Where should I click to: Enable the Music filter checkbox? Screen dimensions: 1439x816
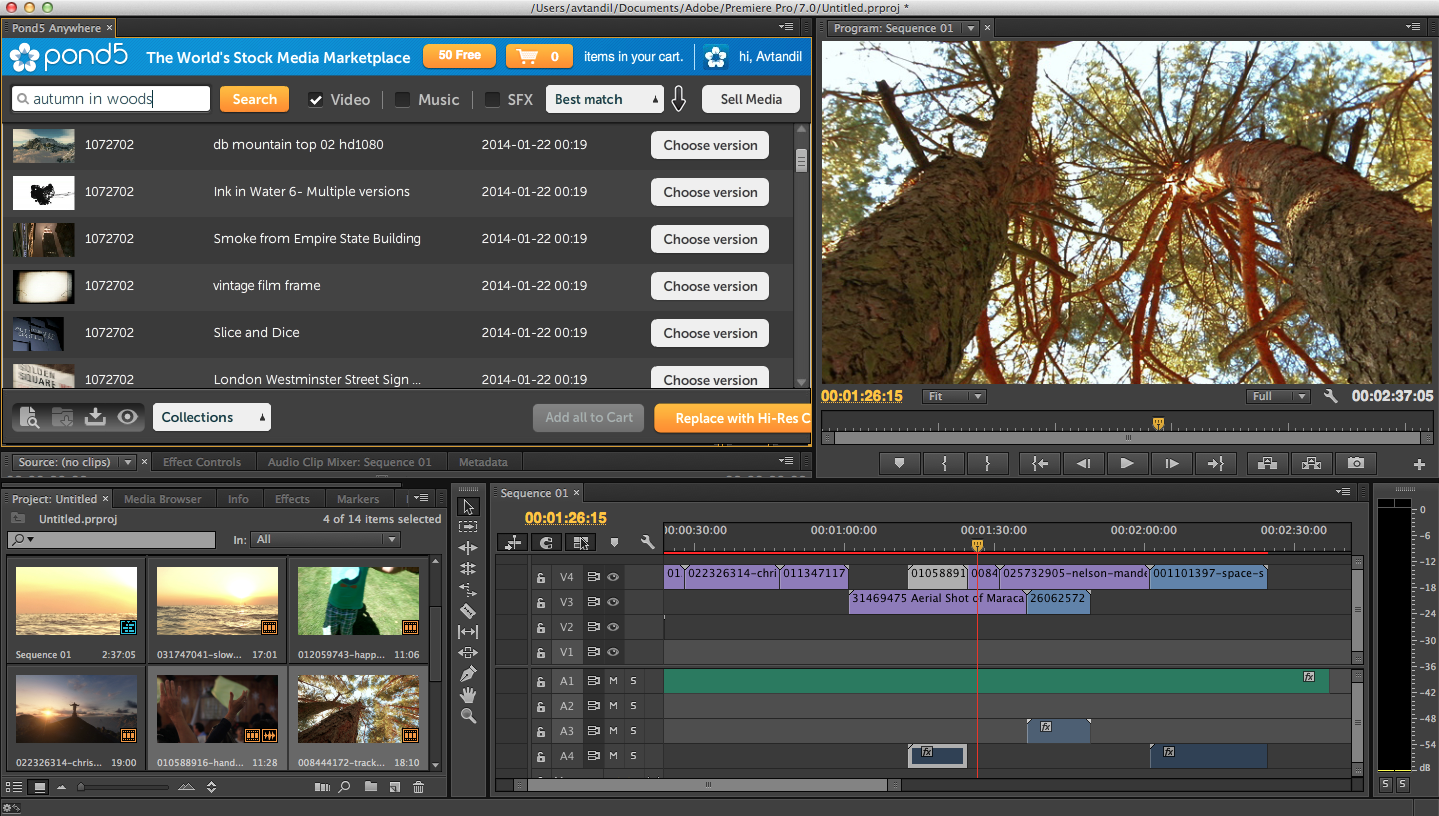402,100
